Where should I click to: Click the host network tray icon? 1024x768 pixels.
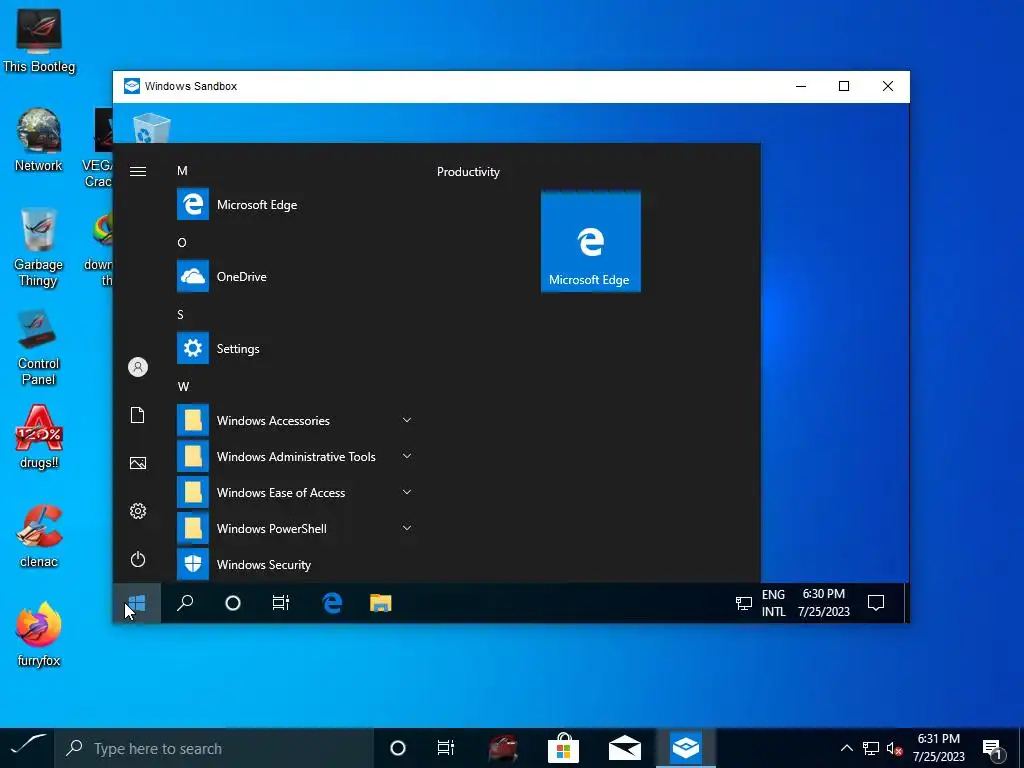coord(871,748)
